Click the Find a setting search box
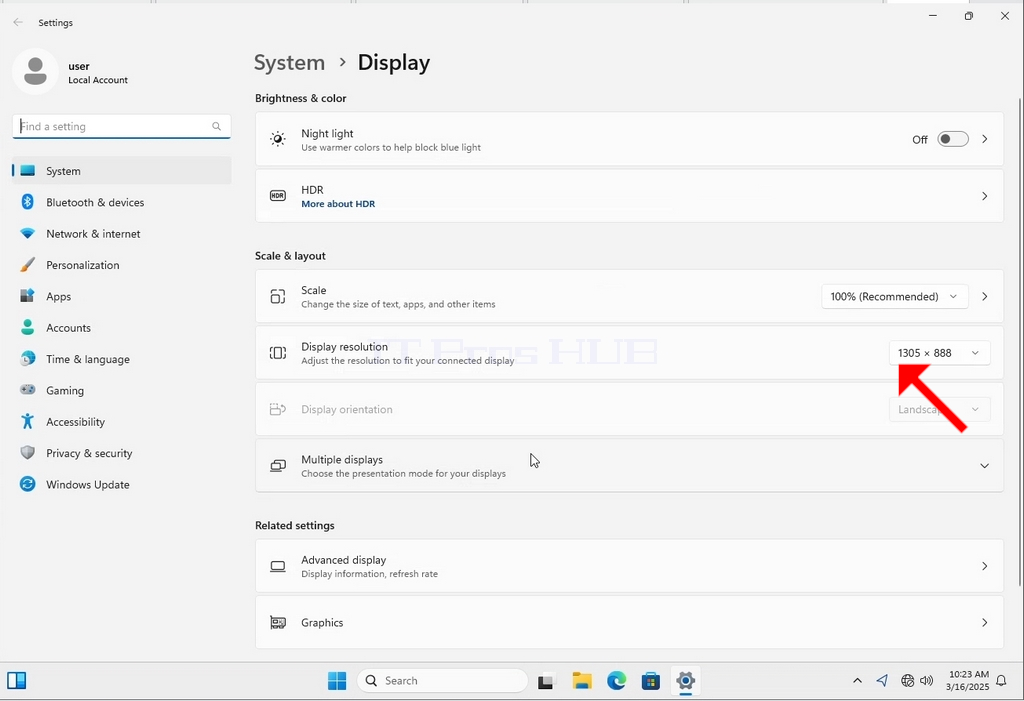 [121, 126]
